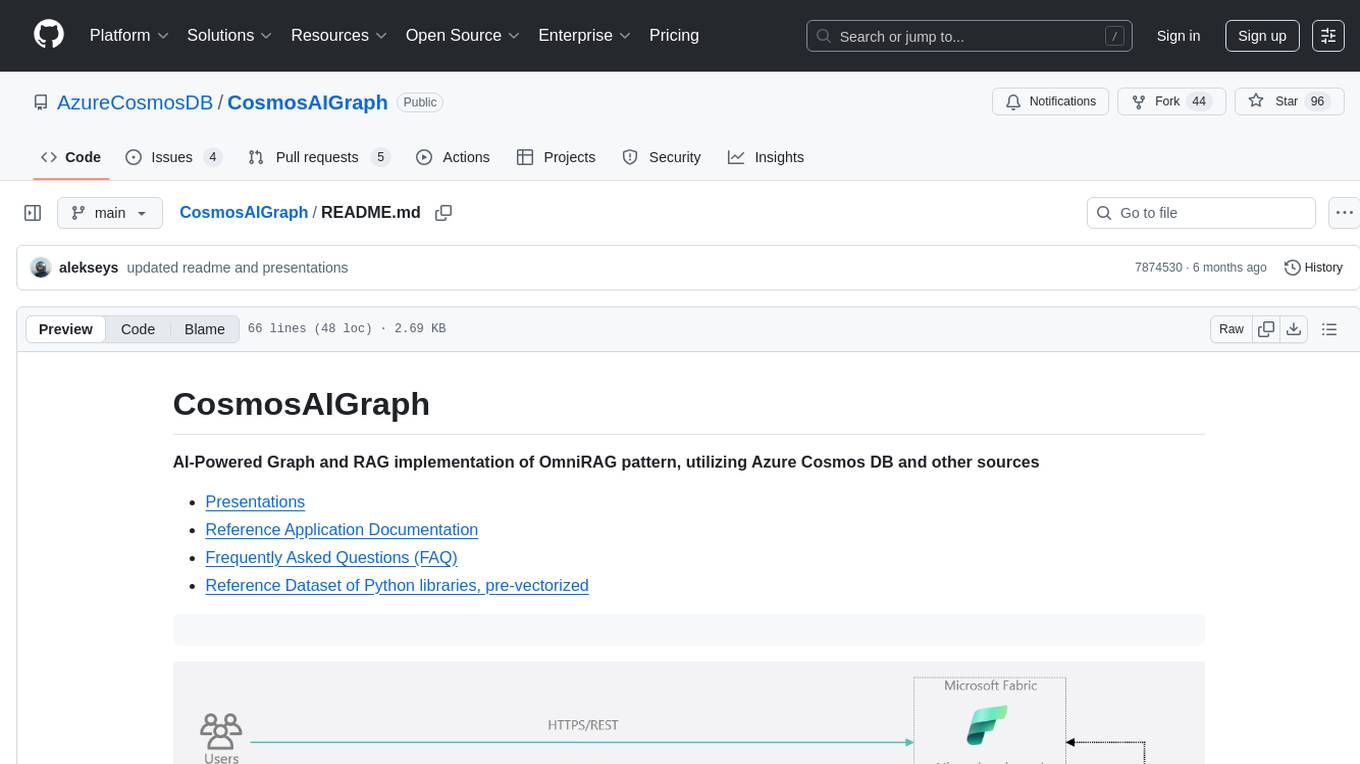Open the alekseys author profile link
This screenshot has height=764, width=1360.
point(89,268)
